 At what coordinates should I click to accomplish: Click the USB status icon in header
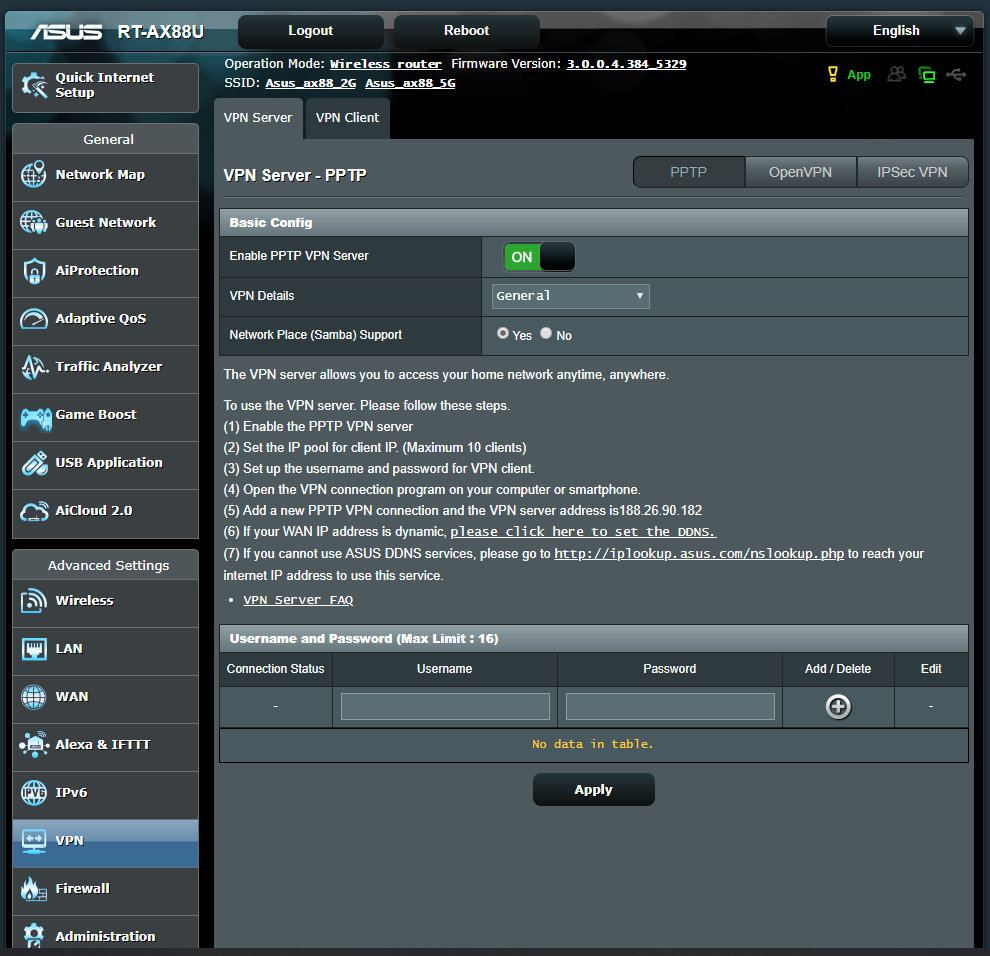click(x=956, y=75)
